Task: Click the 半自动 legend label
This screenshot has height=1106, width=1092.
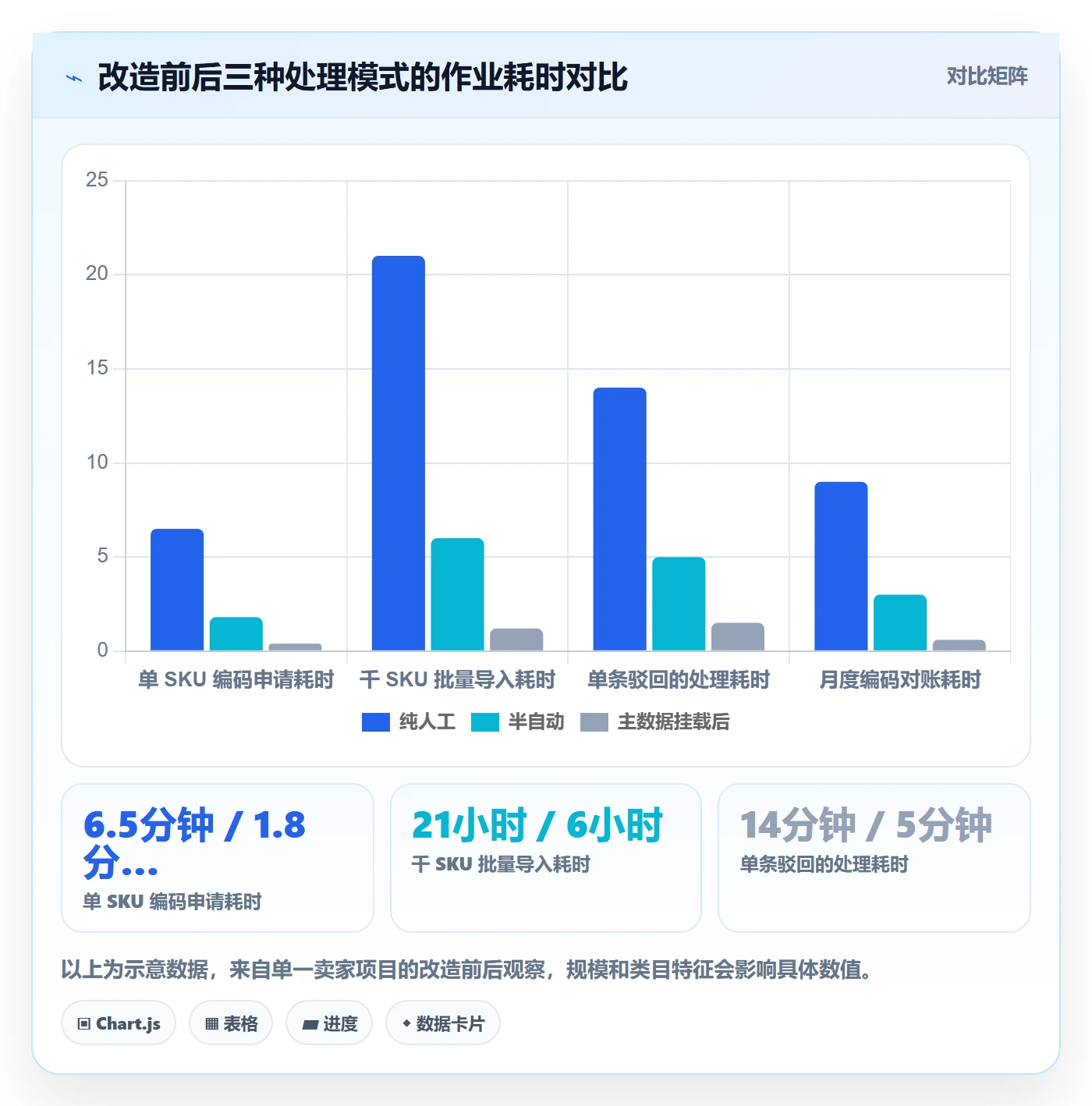Action: pos(537,722)
